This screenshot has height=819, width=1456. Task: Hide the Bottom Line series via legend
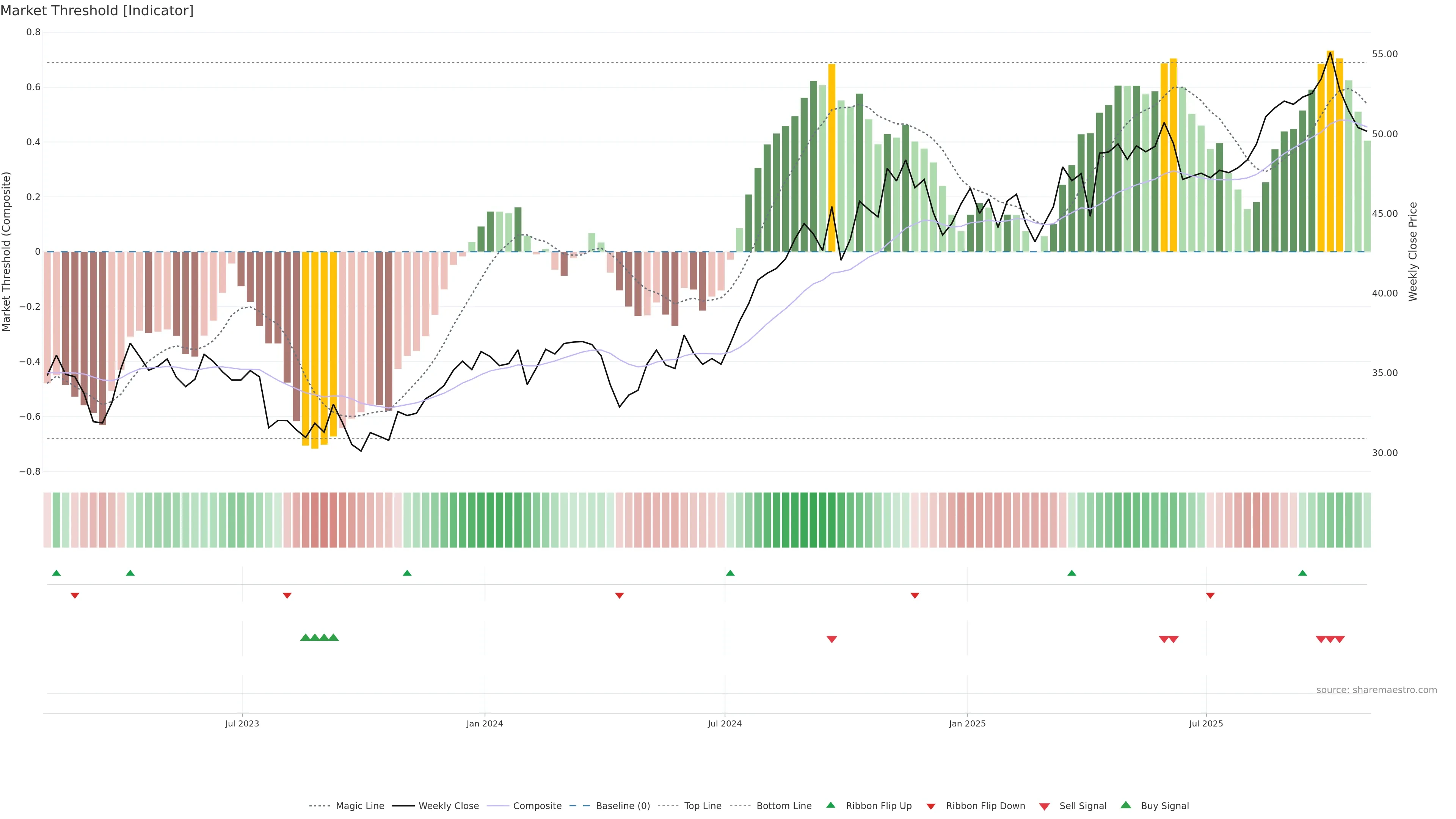tap(783, 806)
